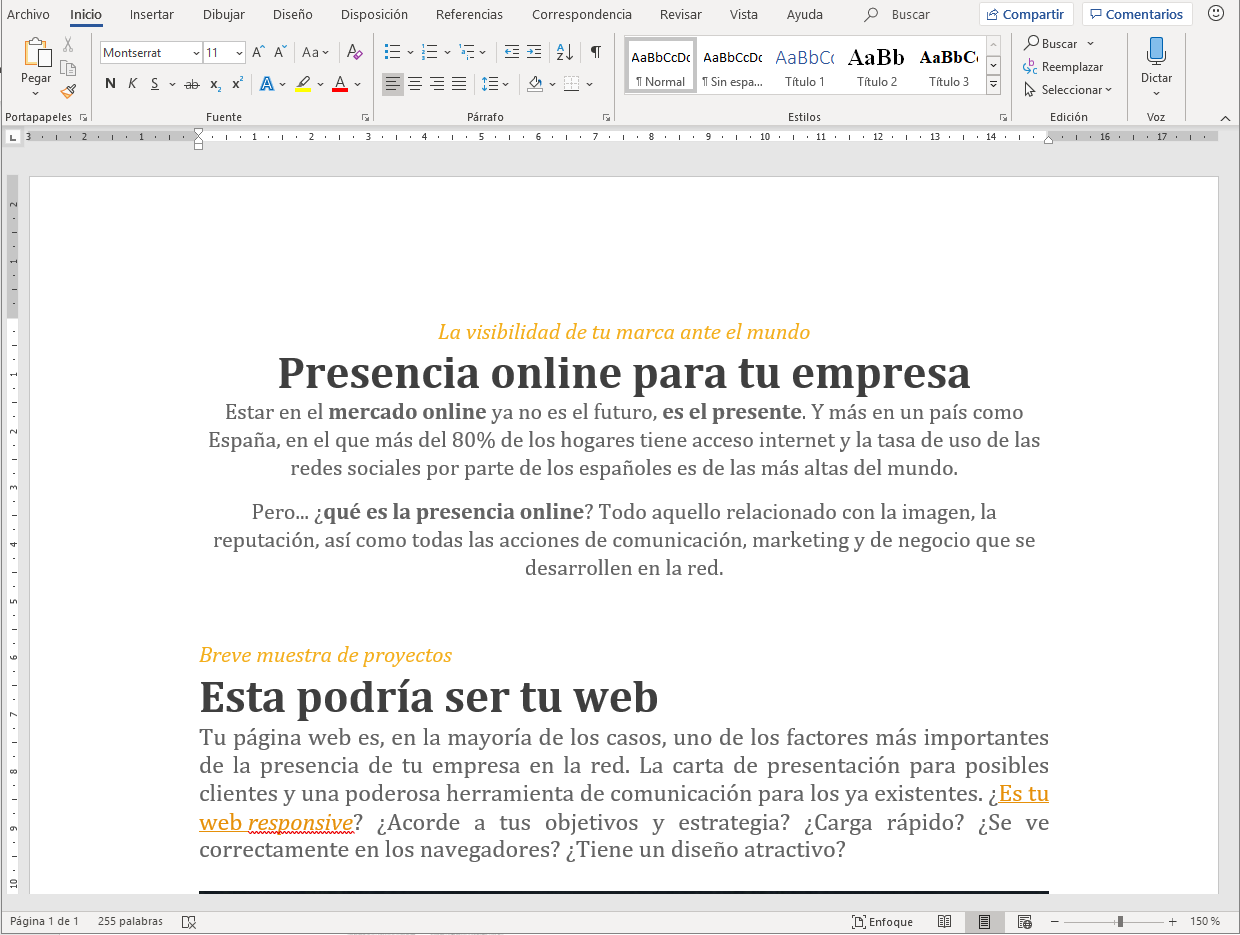Switch to the Diseño tab
Viewport: 1240px width, 935px height.
tap(293, 14)
